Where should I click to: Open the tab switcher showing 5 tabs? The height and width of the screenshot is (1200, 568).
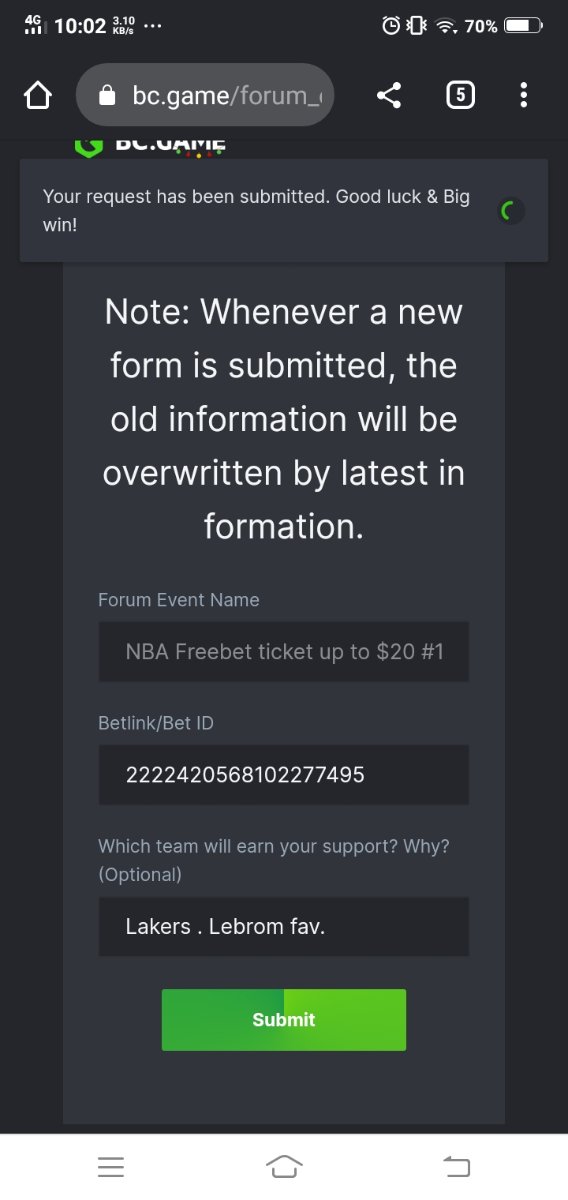coord(459,95)
